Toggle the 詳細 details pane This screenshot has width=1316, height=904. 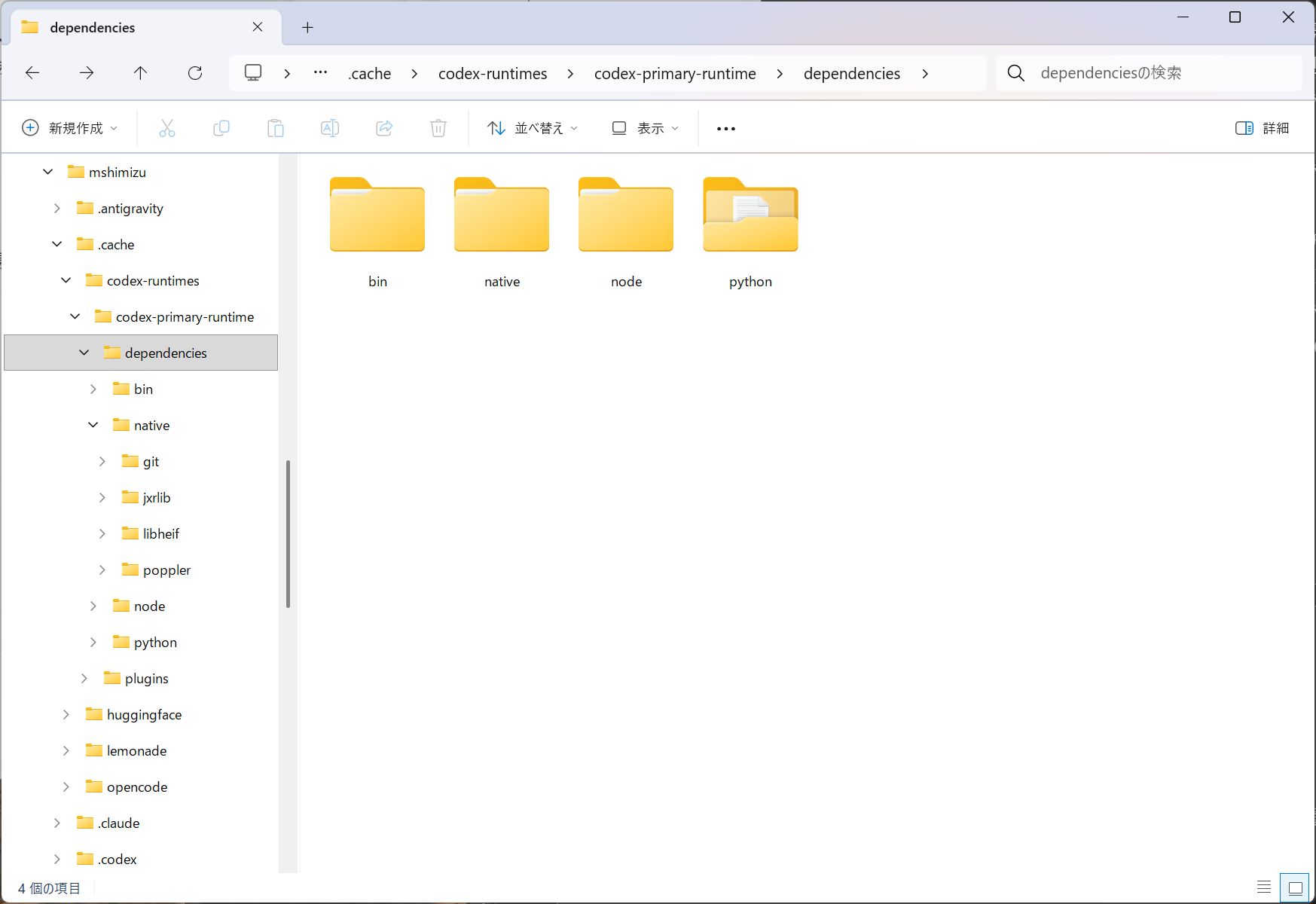pos(1263,128)
